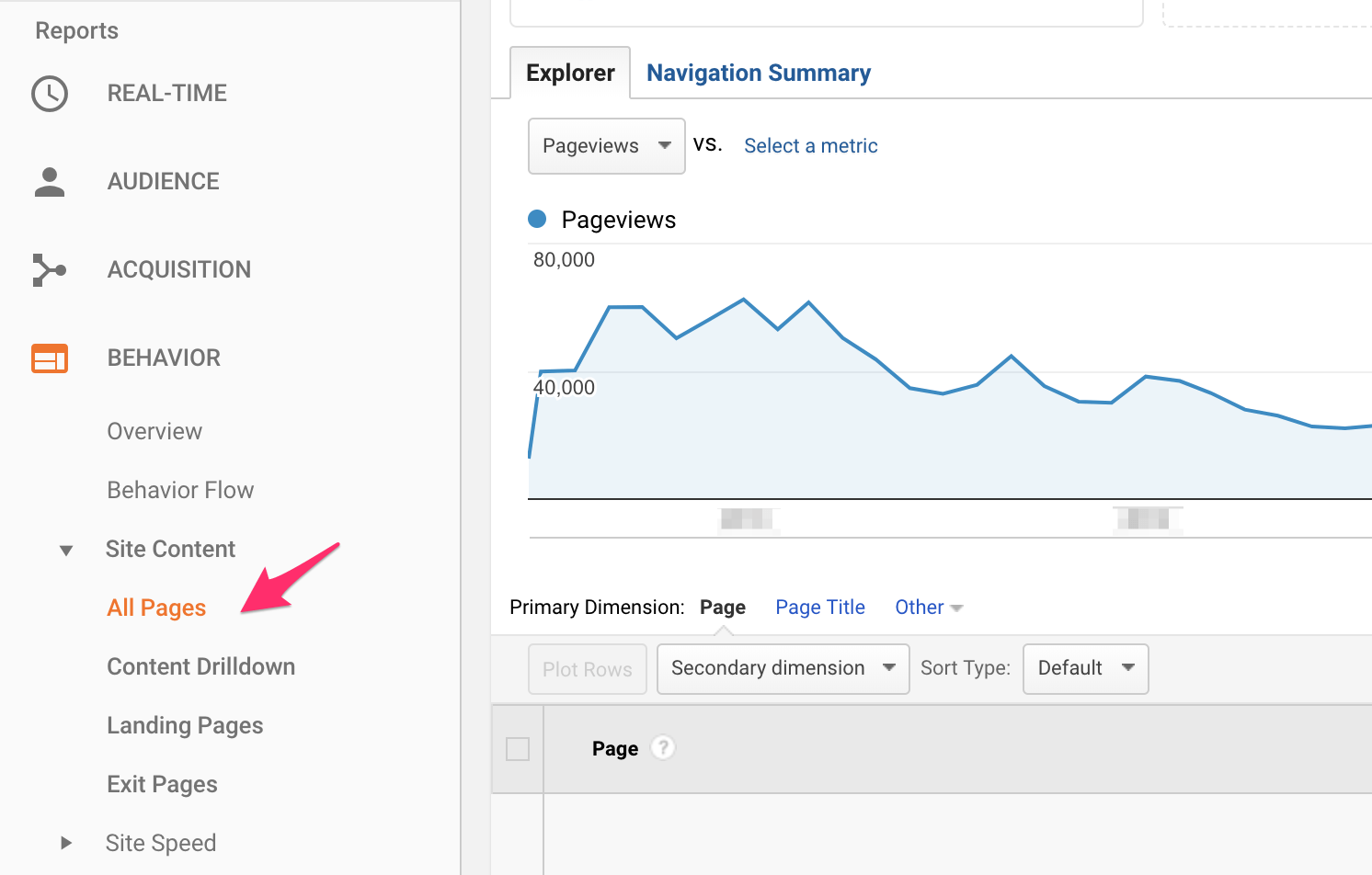Open the Secondary dimension dropdown

[783, 668]
